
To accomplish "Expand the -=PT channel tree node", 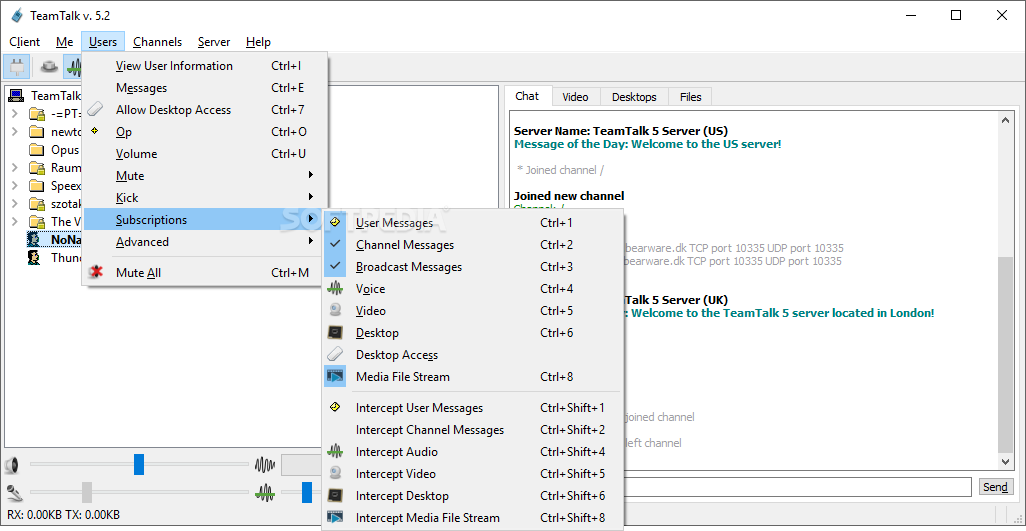I will (14, 114).
